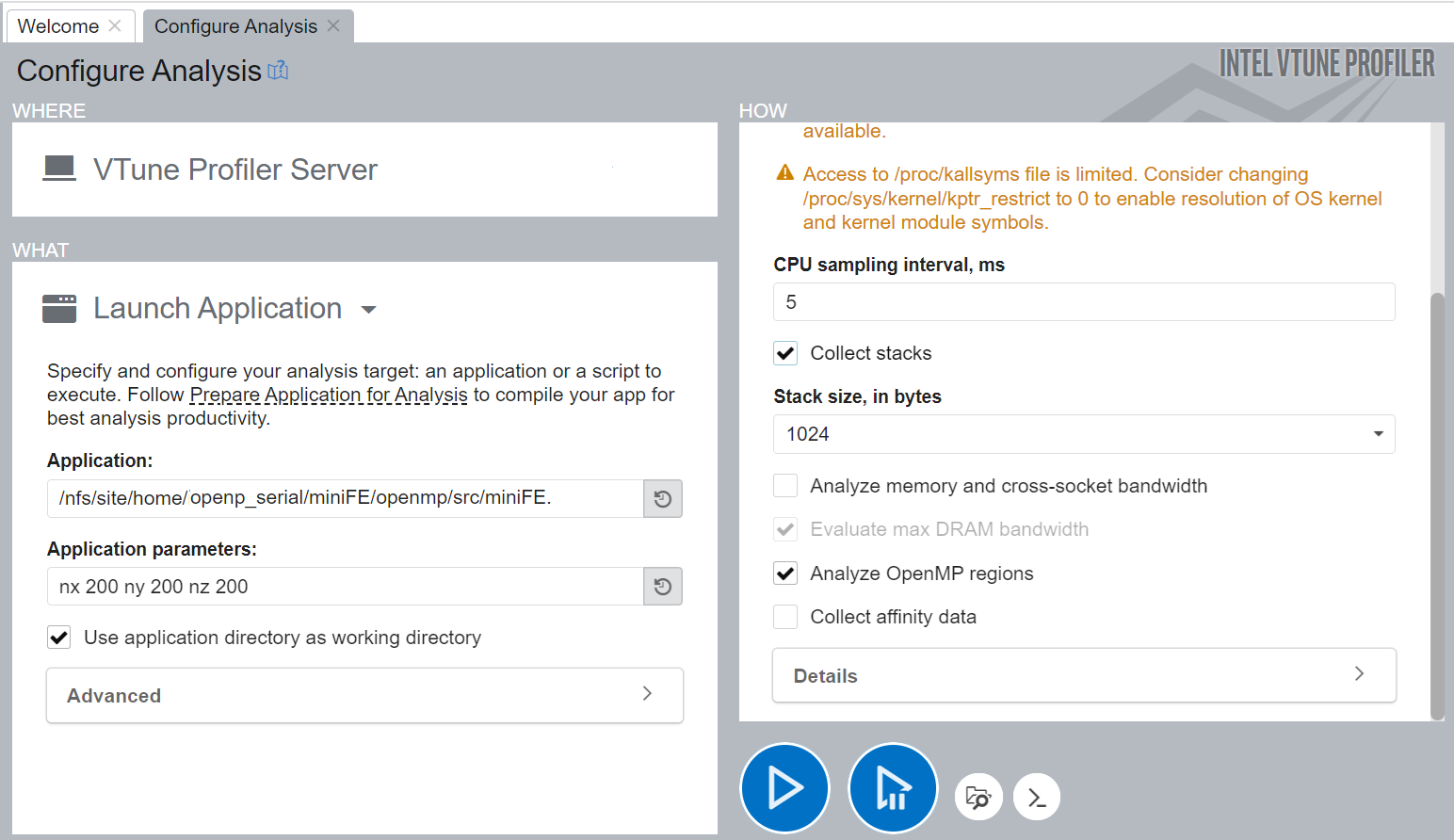
Task: Open Prepare Application for Analysis link
Action: coord(328,395)
